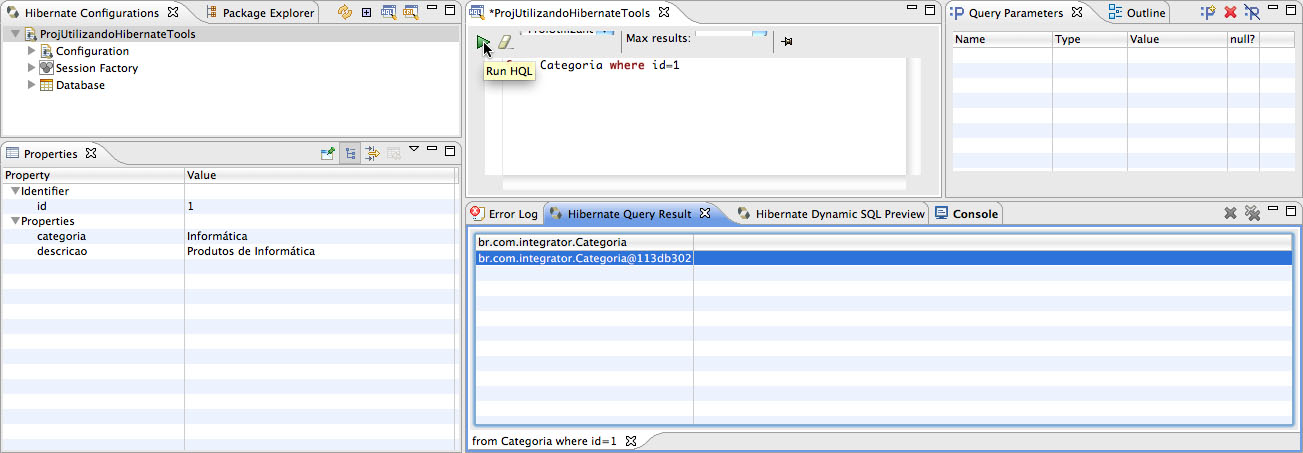The height and width of the screenshot is (453, 1303).
Task: Select the categoria property value Informática
Action: tap(217, 236)
